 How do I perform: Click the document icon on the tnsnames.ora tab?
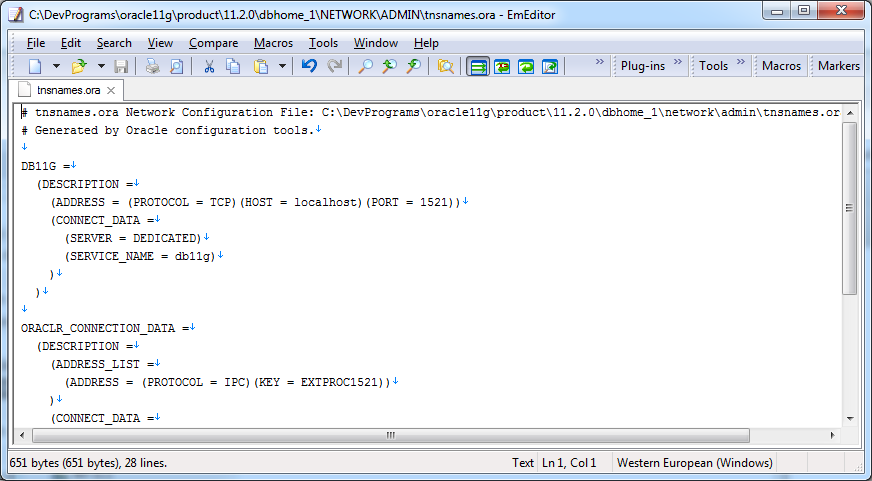[x=24, y=90]
